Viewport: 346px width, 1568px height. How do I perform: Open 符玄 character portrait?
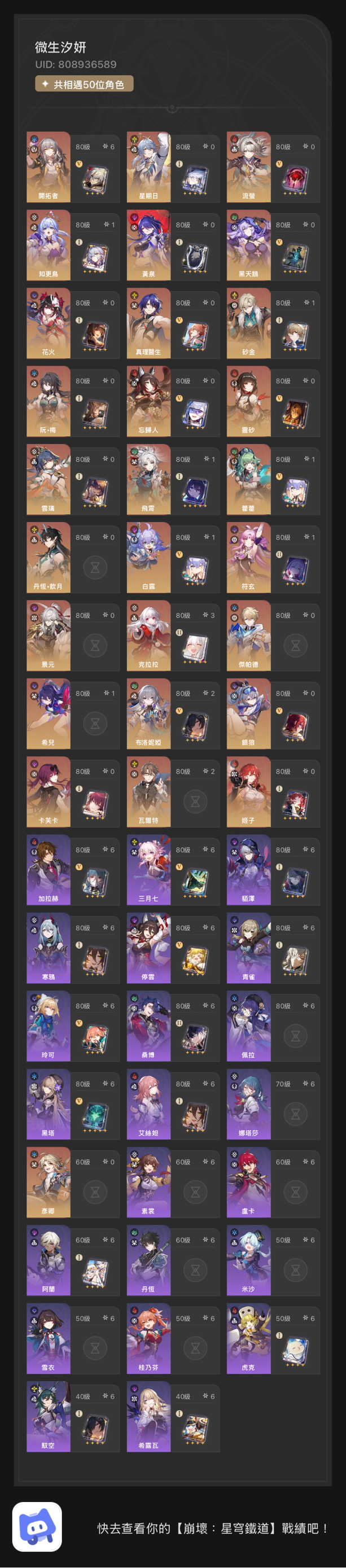tap(248, 557)
